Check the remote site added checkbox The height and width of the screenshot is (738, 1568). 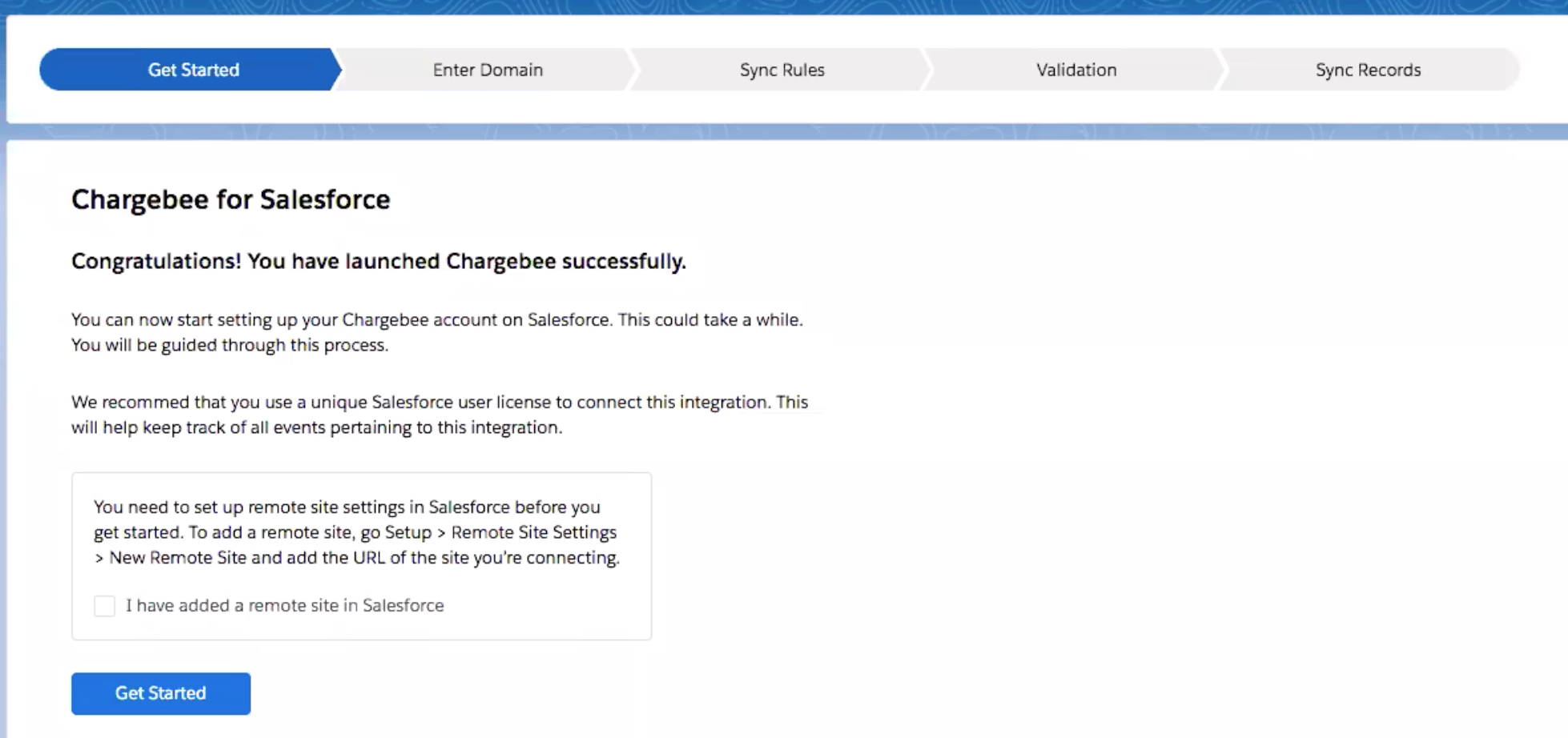click(x=105, y=606)
